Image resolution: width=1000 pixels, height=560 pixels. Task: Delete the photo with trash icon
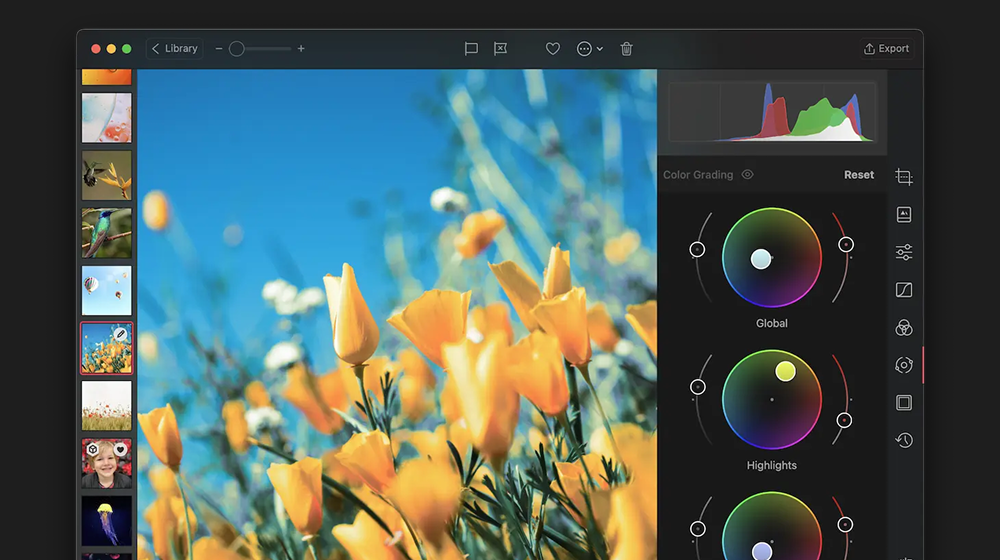click(626, 48)
